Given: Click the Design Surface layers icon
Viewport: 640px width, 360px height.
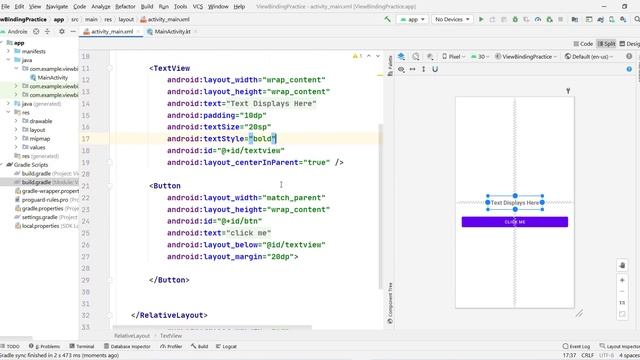Looking at the screenshot, I should pyautogui.click(x=401, y=56).
